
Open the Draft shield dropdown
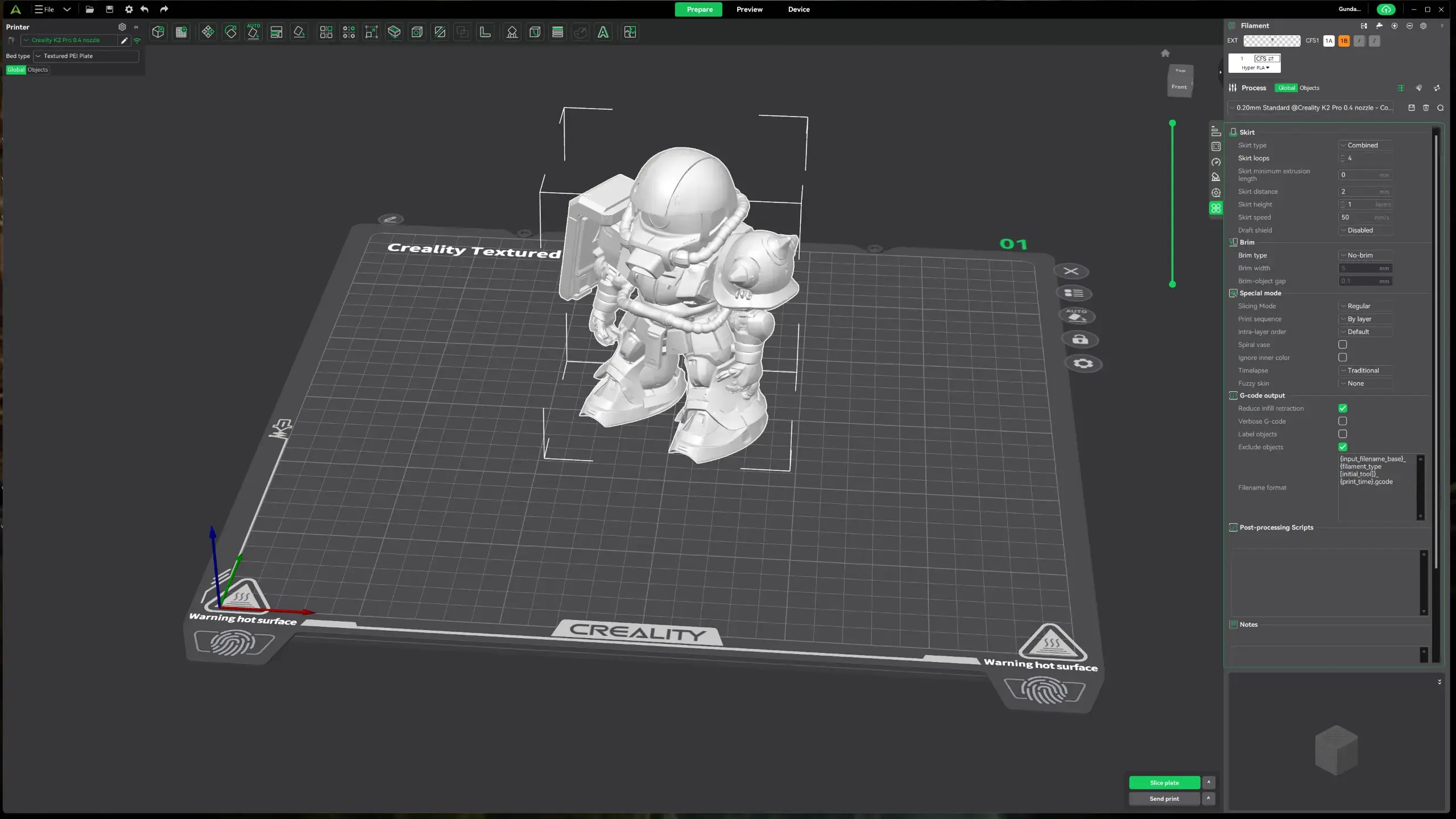coord(1366,230)
